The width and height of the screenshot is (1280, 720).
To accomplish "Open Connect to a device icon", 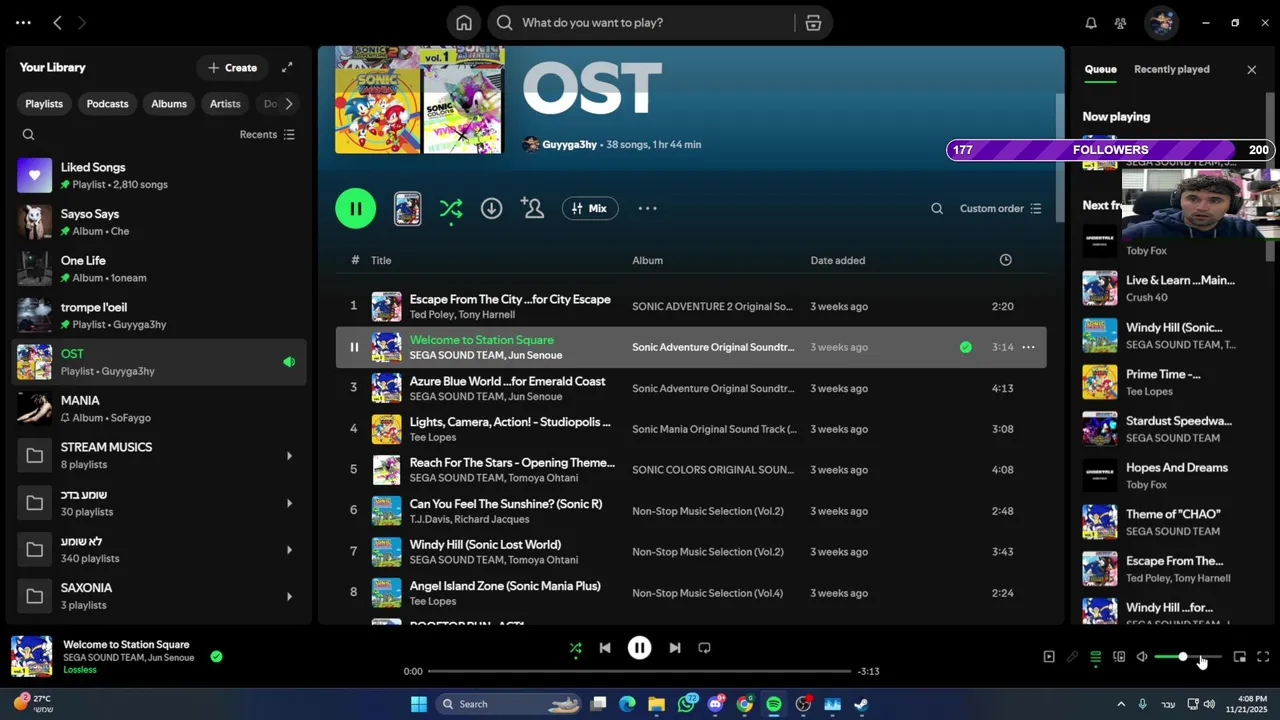I will point(1119,657).
